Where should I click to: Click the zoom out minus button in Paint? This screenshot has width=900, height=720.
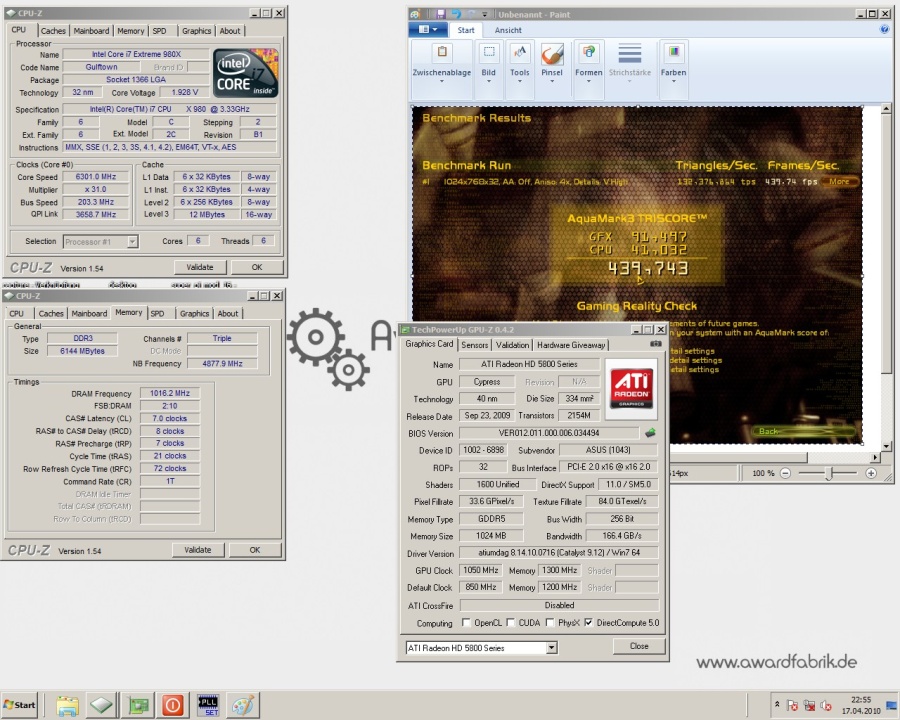(785, 473)
